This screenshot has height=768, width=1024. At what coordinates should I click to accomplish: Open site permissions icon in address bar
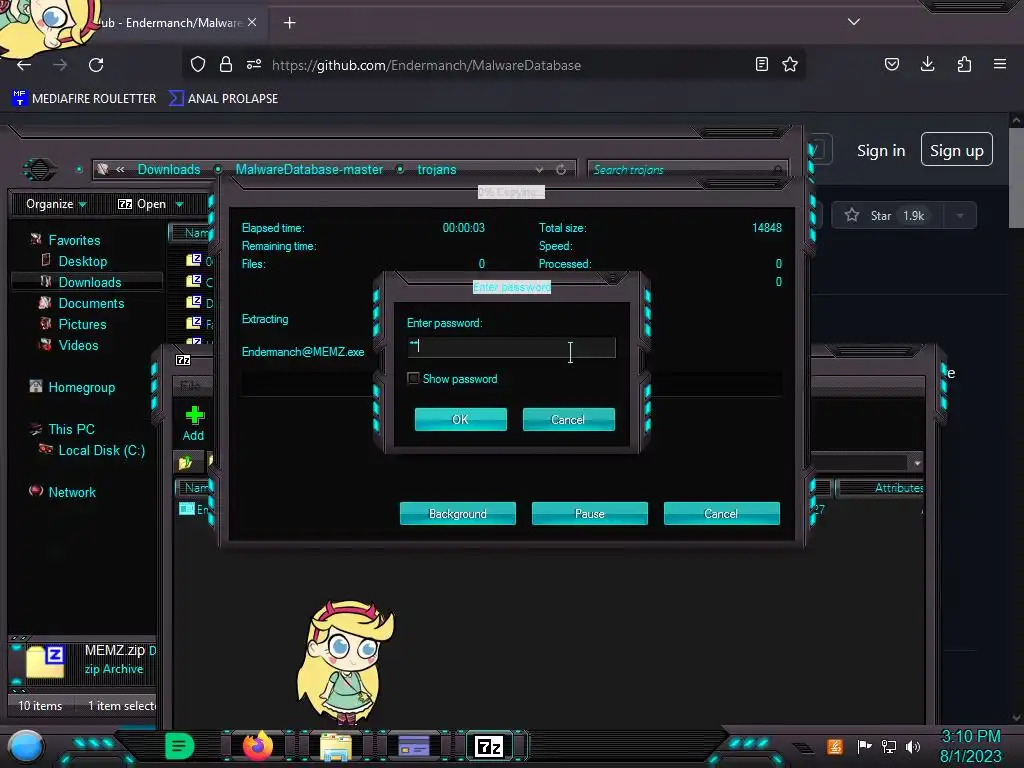pos(254,65)
